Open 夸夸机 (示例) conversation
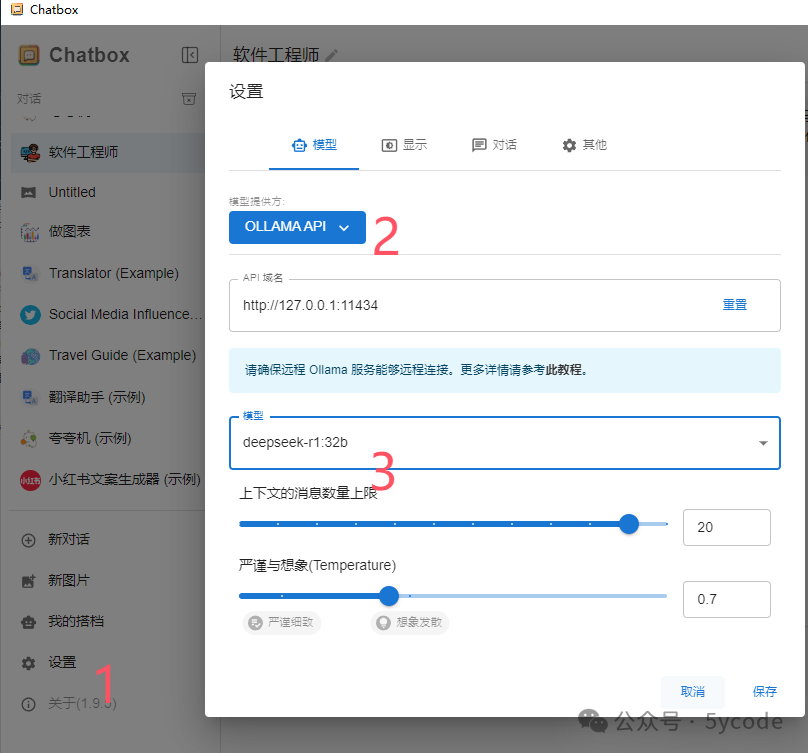 107,438
